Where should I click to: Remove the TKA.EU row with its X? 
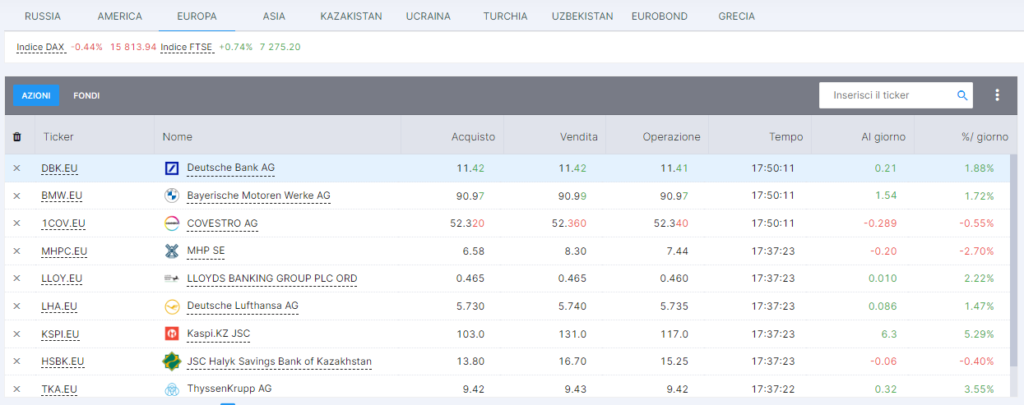(17, 389)
